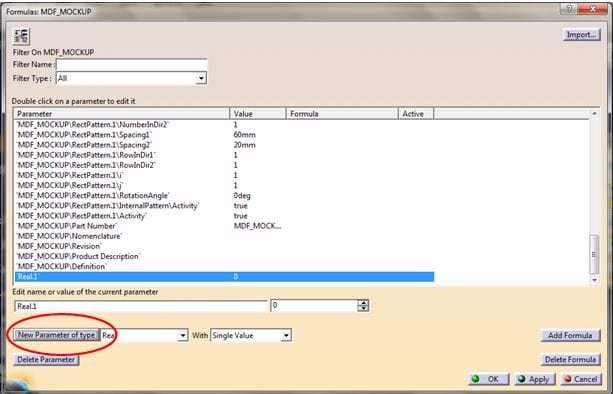Screen dimensions: 613x394
Task: Click the Real.1 parameter name edit field
Action: (x=141, y=306)
